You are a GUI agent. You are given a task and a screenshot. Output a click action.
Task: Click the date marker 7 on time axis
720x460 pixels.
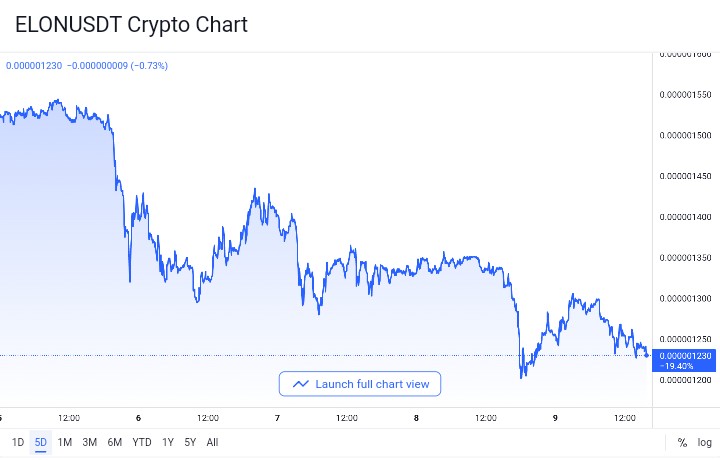point(276,418)
